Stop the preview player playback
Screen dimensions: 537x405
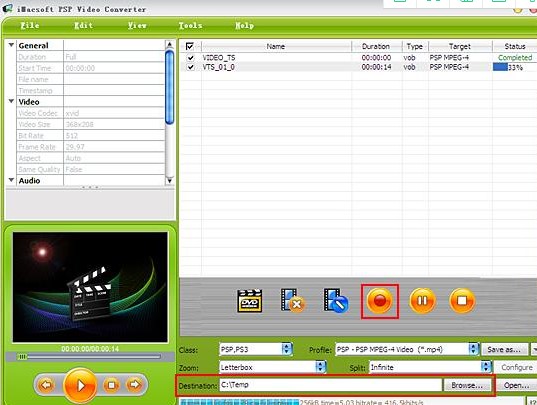[x=111, y=385]
